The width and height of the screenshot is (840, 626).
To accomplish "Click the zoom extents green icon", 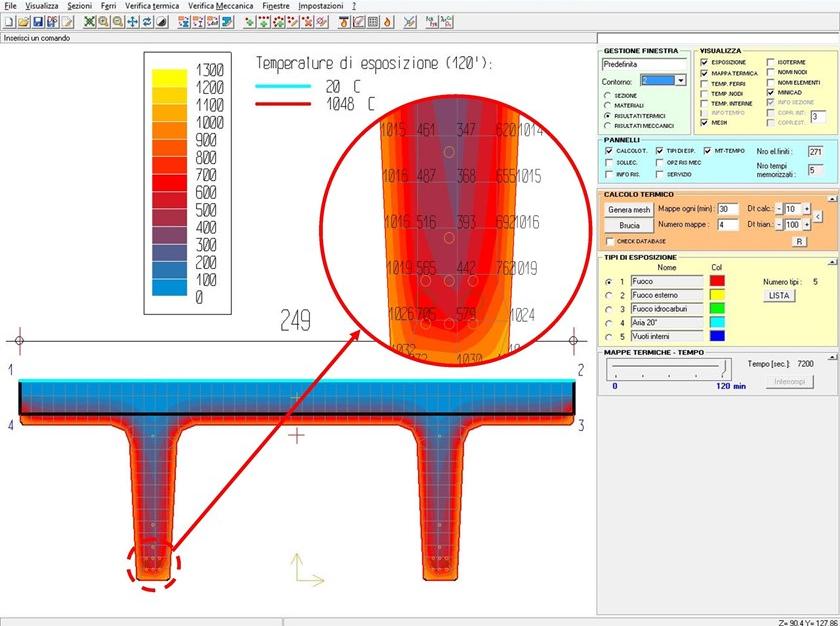I will tap(90, 21).
